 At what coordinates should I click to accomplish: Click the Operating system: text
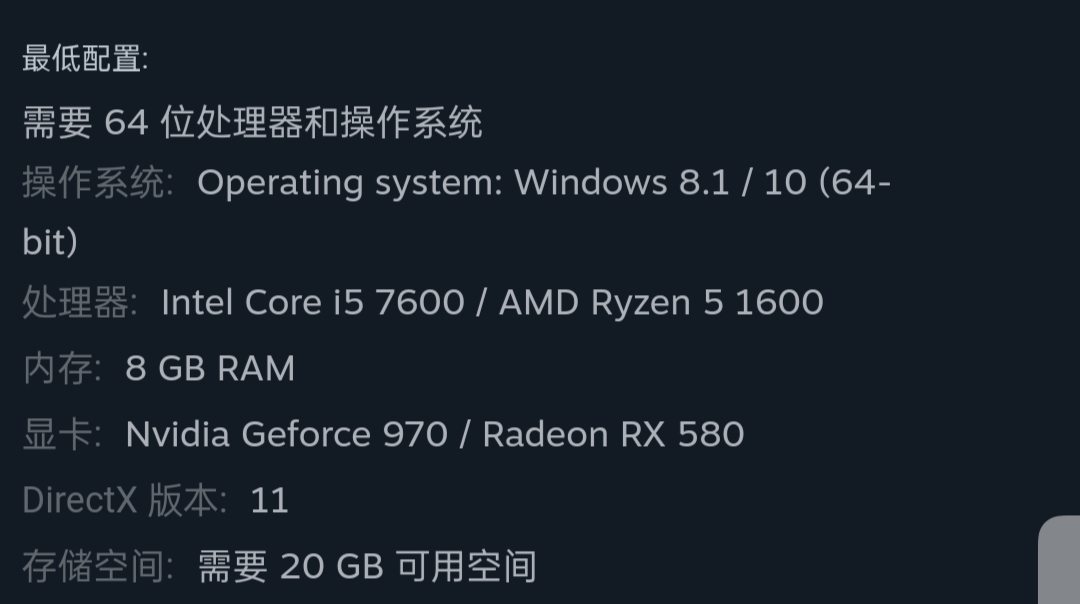(350, 183)
